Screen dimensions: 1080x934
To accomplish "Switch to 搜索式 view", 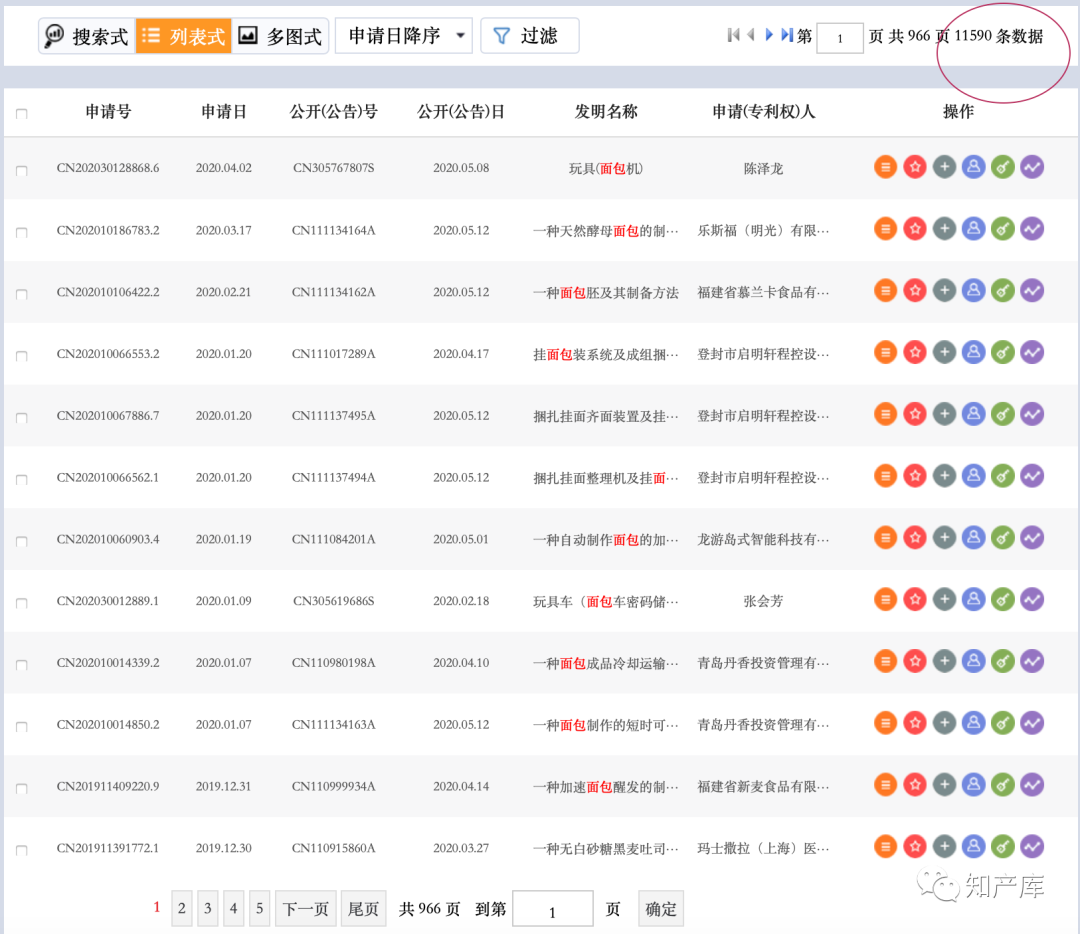I will click(x=87, y=36).
